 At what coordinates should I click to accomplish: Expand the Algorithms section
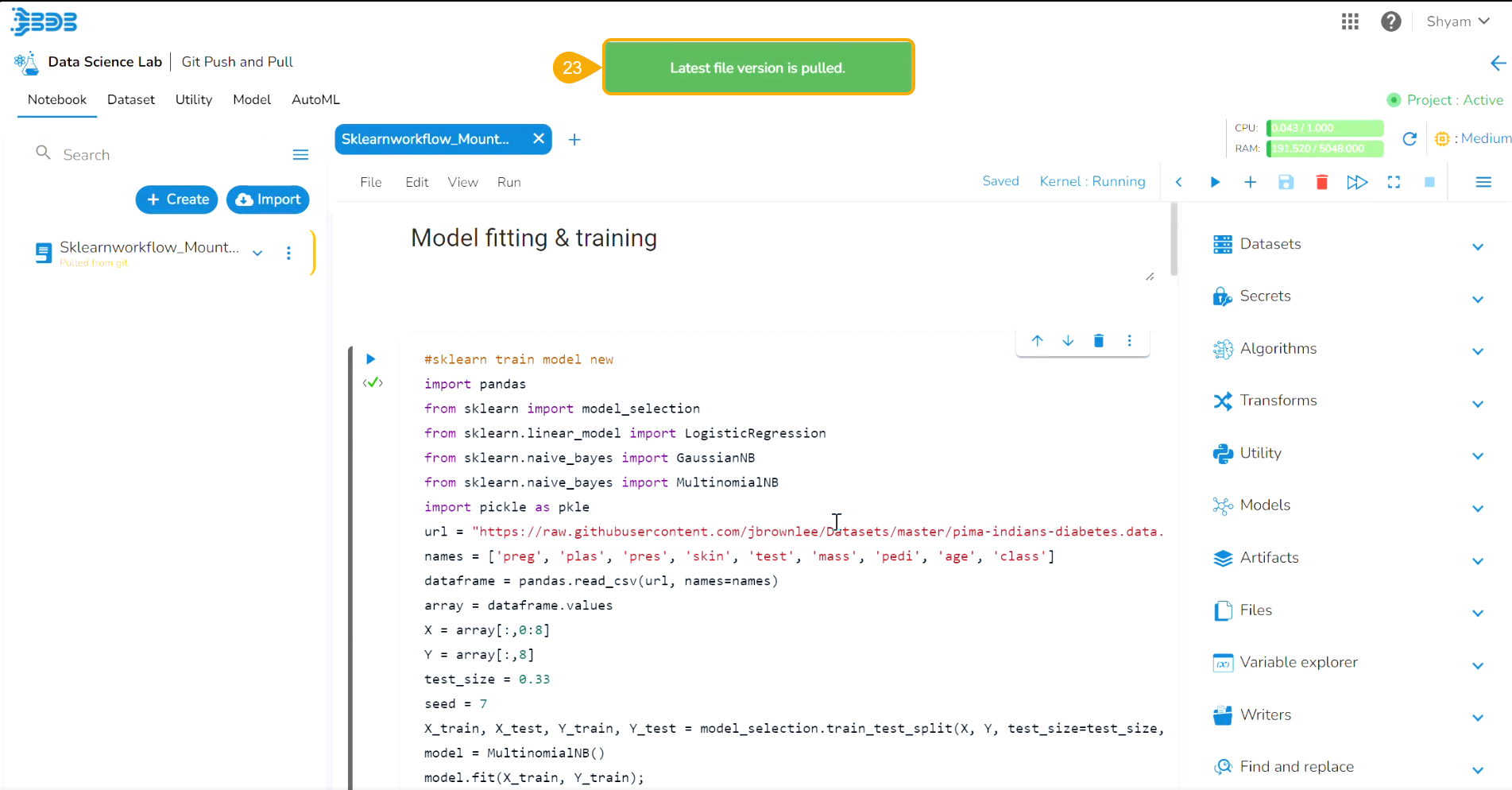tap(1477, 350)
